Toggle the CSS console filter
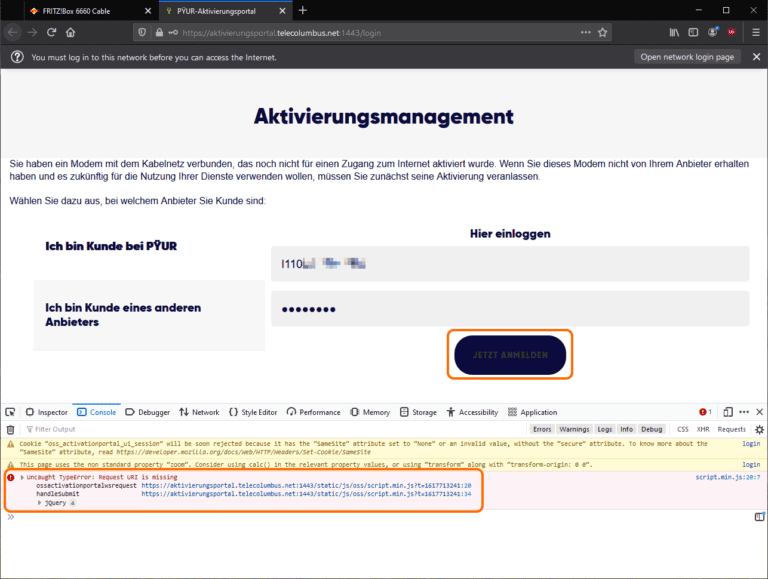 683,429
